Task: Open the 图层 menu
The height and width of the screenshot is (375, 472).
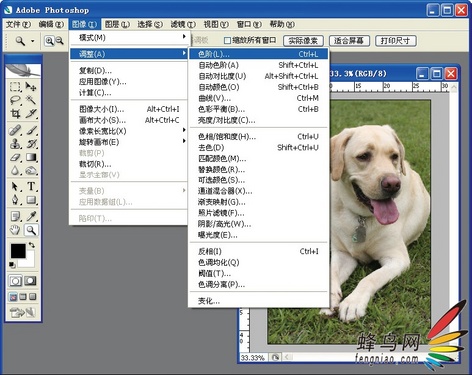Action: click(117, 24)
